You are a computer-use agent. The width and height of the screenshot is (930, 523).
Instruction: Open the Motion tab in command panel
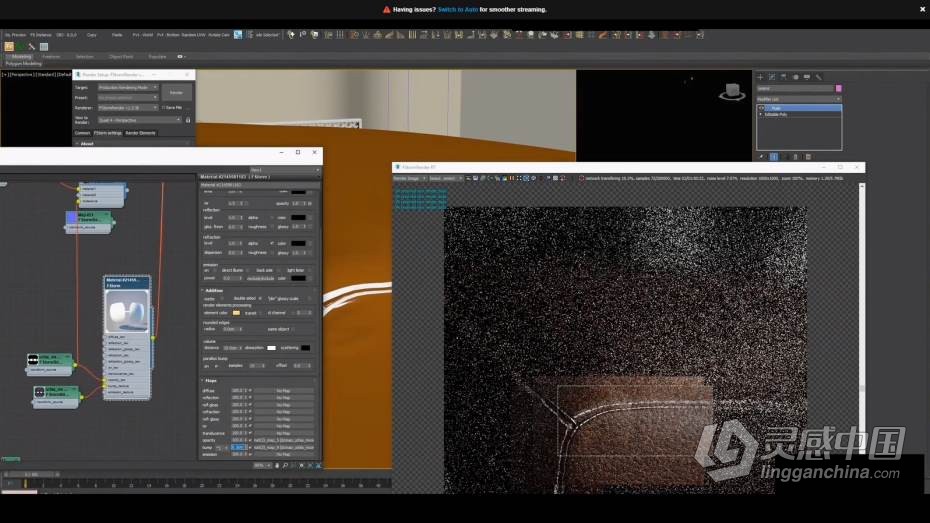(x=795, y=77)
